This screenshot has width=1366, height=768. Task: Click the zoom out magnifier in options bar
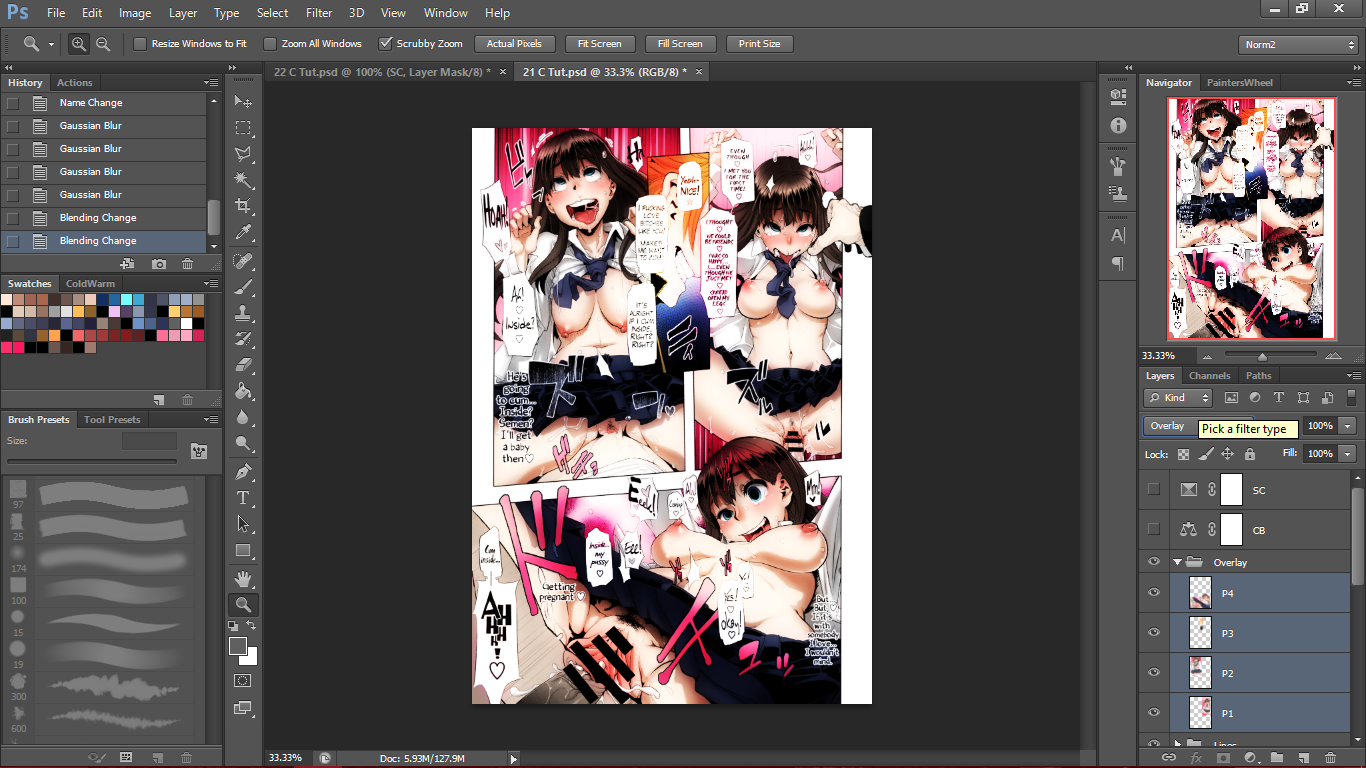pos(103,44)
